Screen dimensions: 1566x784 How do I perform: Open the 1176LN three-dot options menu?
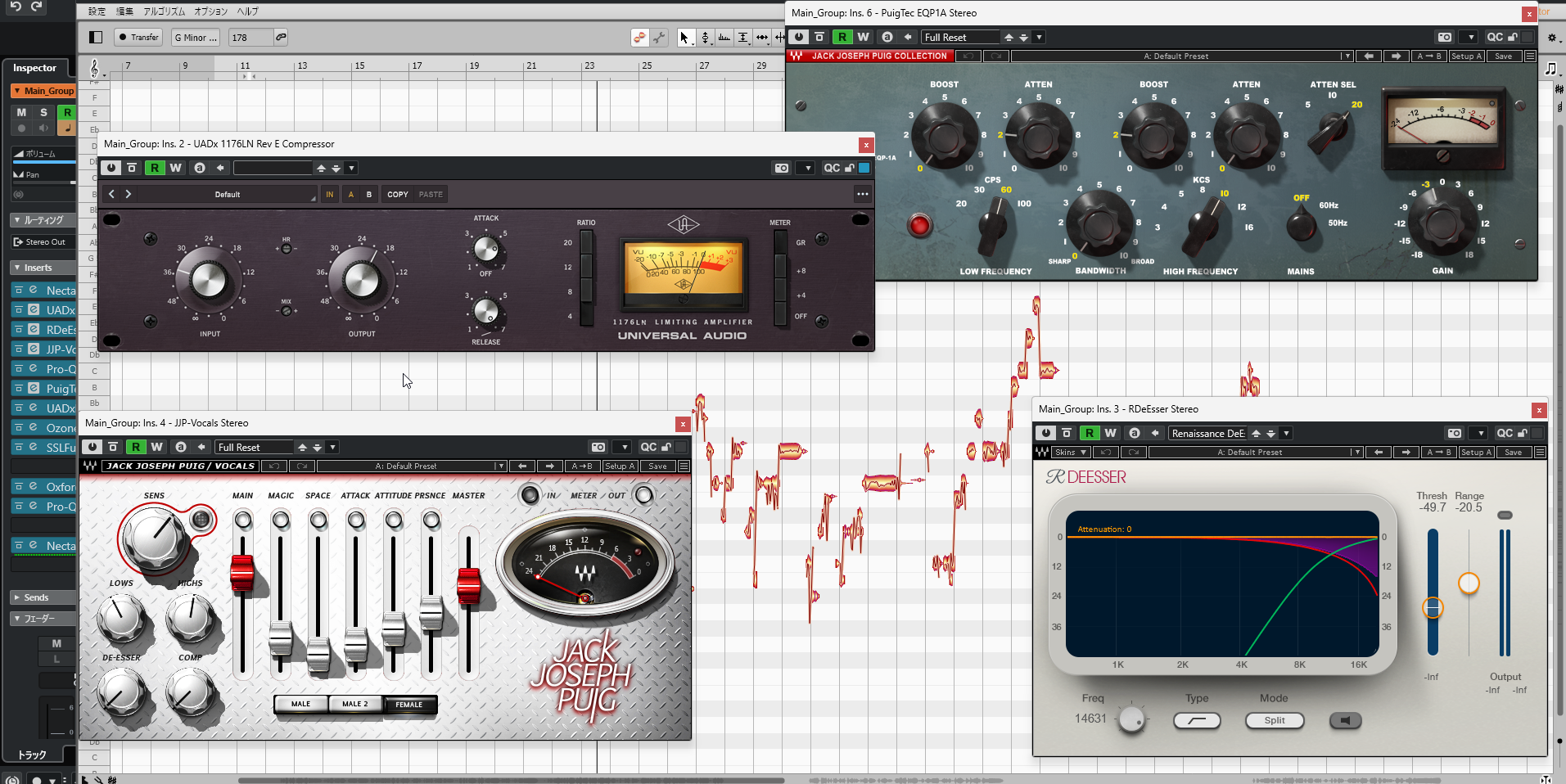tap(862, 194)
